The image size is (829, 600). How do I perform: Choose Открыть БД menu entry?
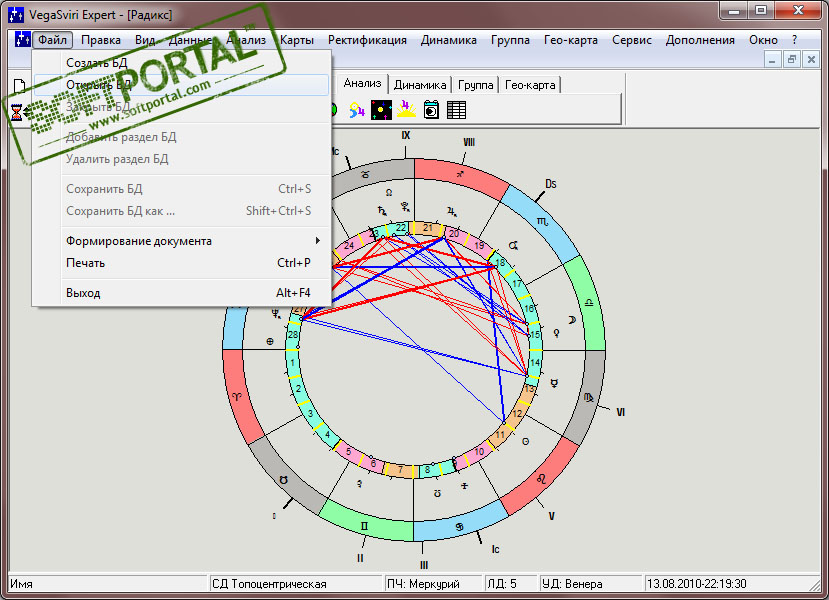click(181, 85)
